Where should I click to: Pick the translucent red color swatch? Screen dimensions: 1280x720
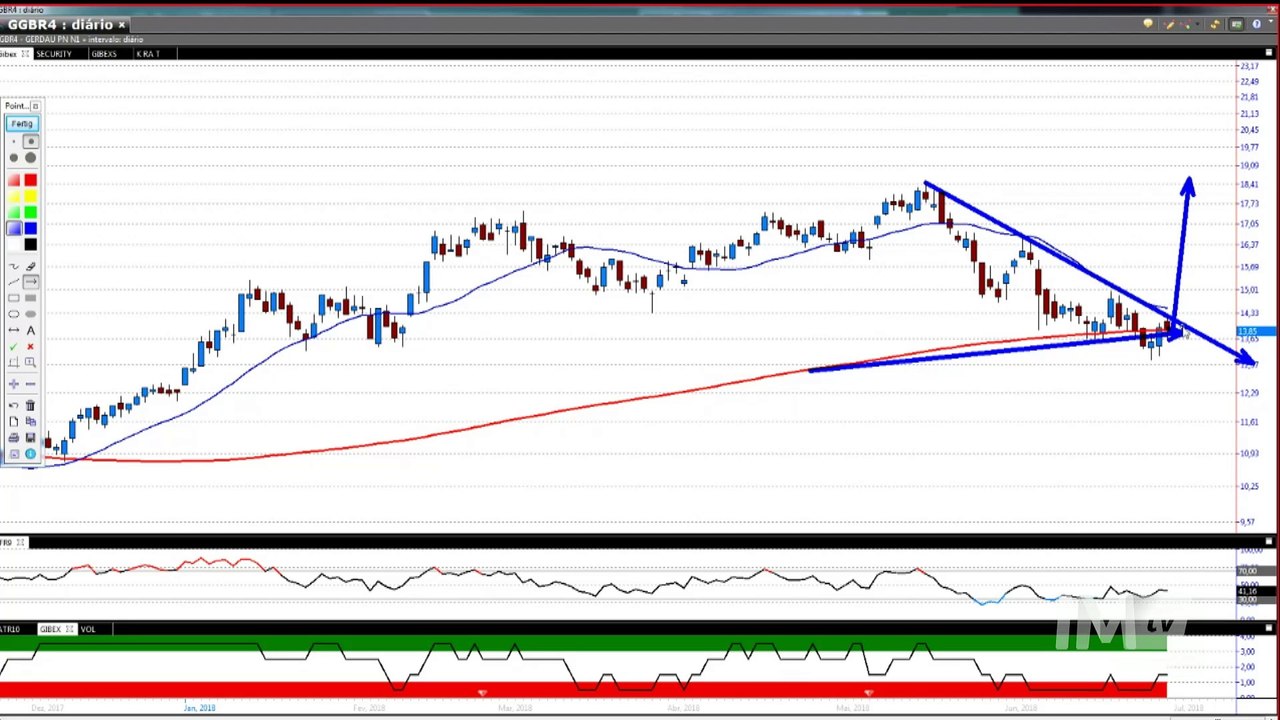click(13, 180)
